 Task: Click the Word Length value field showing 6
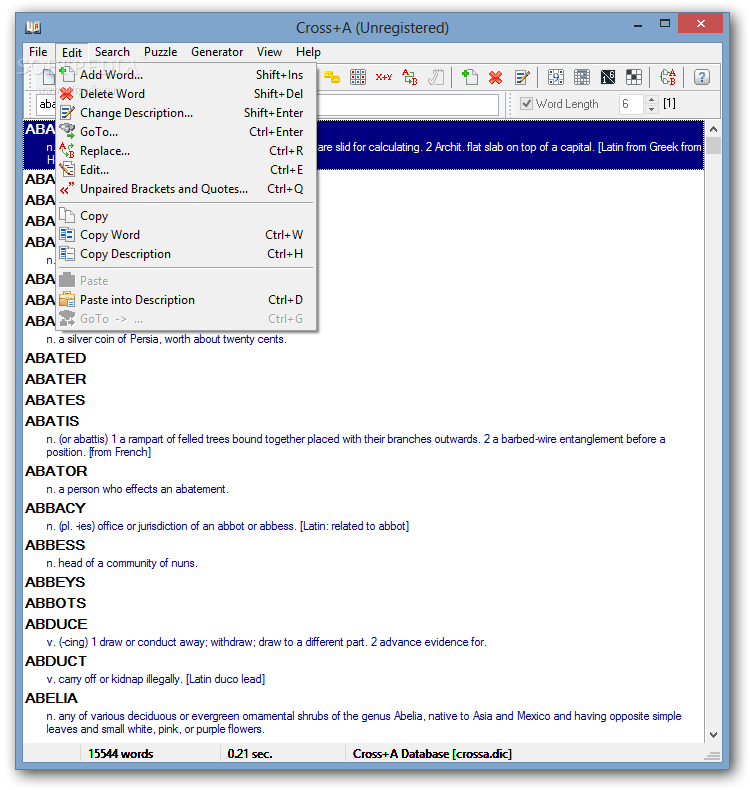[x=632, y=104]
